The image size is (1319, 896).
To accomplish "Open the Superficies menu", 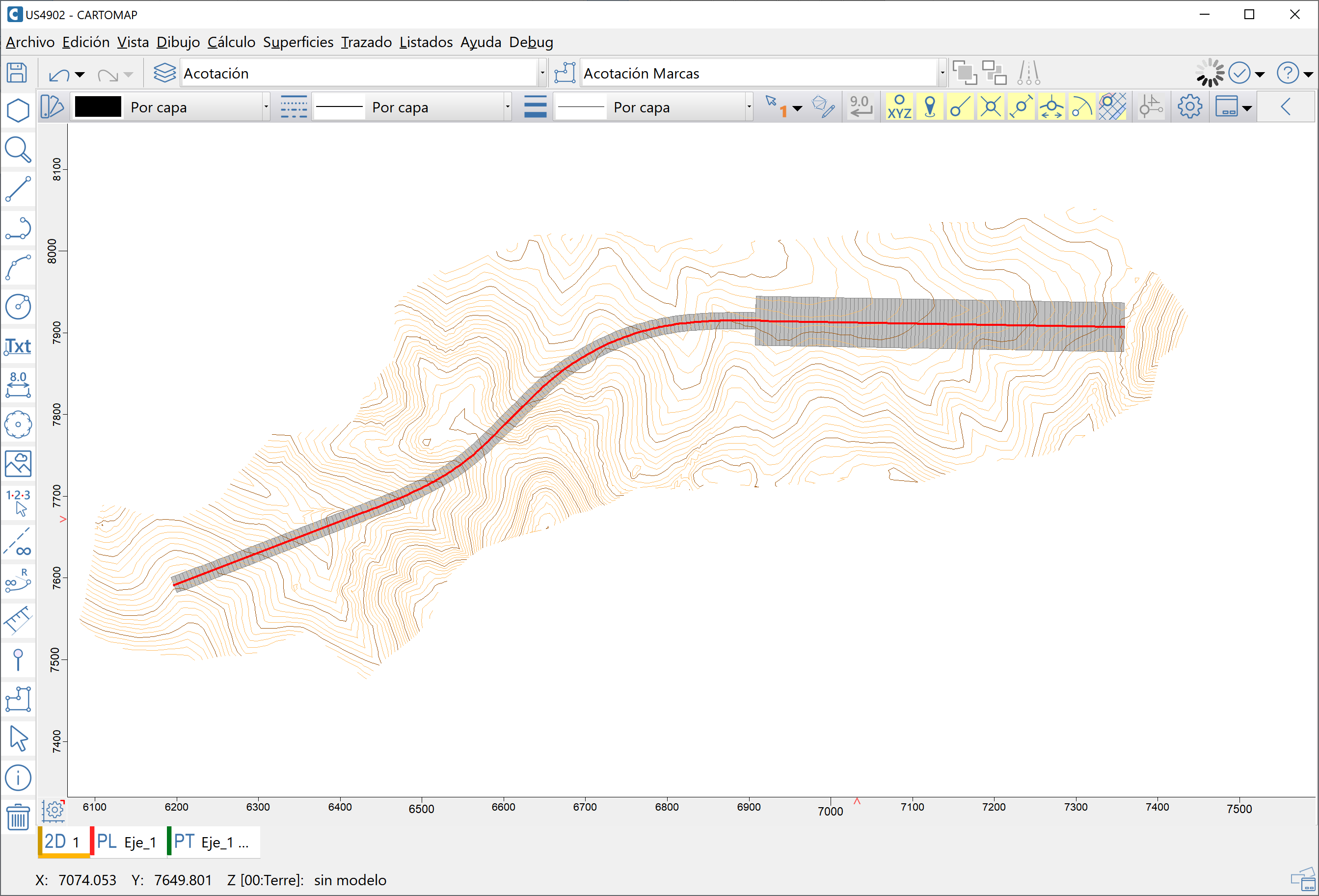I will pos(298,42).
